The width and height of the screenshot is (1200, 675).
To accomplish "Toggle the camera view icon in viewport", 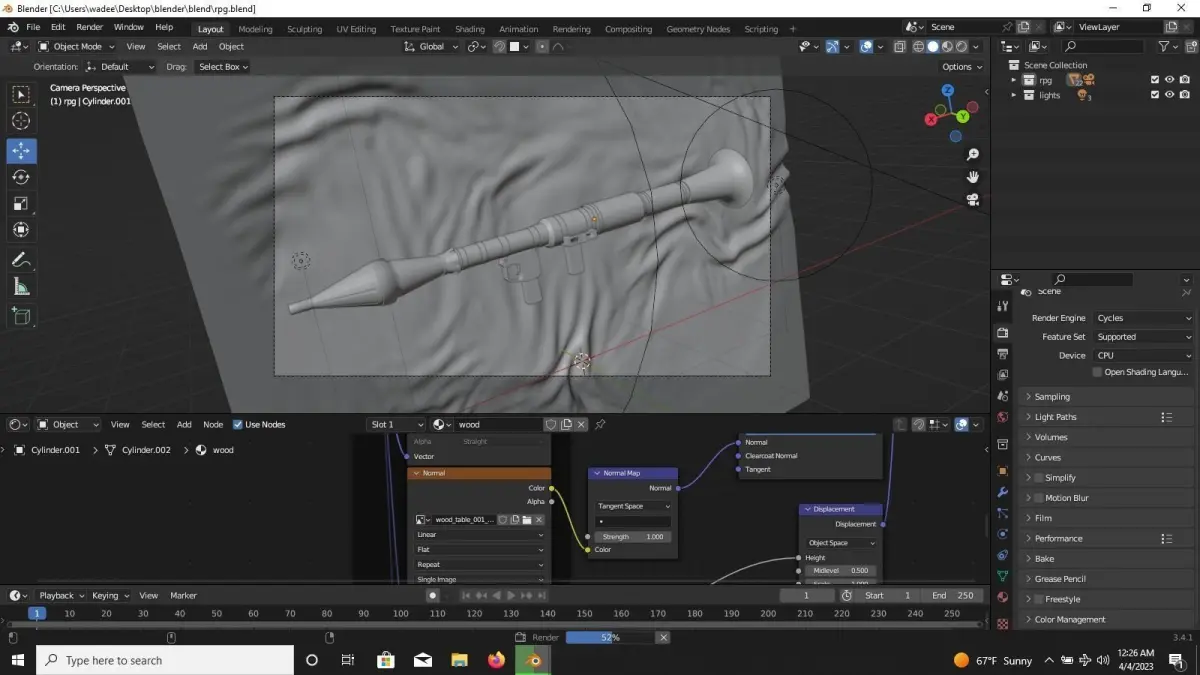I will coord(972,200).
